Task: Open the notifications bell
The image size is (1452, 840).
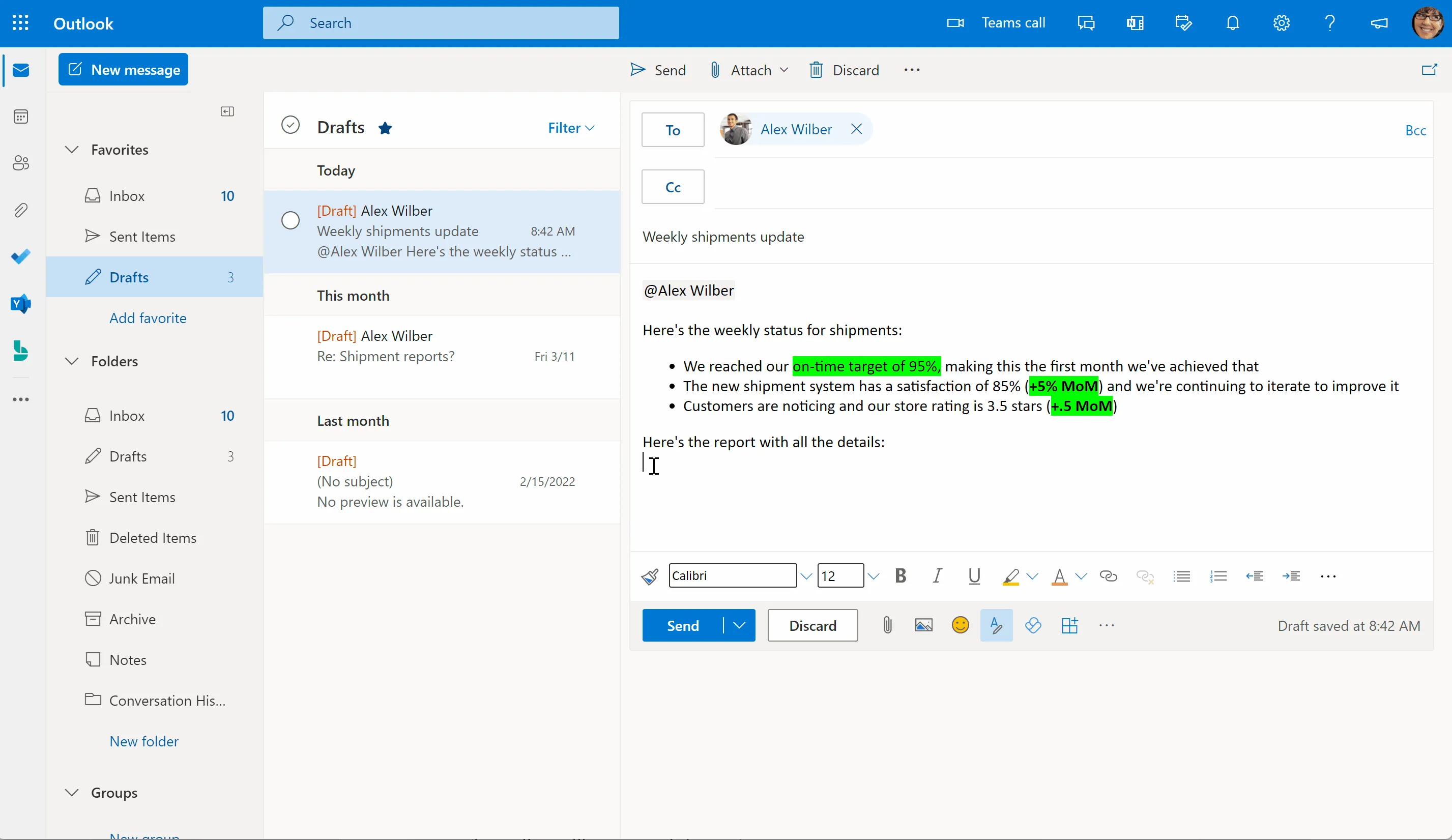Action: click(x=1233, y=23)
